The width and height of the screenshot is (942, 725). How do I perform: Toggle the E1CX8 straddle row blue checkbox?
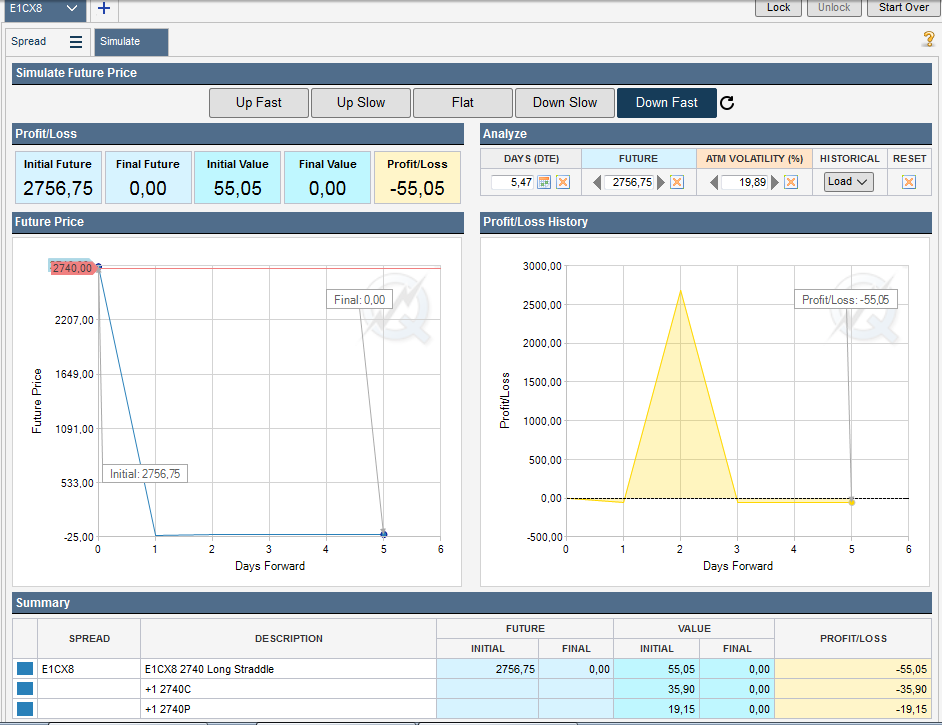(x=24, y=669)
